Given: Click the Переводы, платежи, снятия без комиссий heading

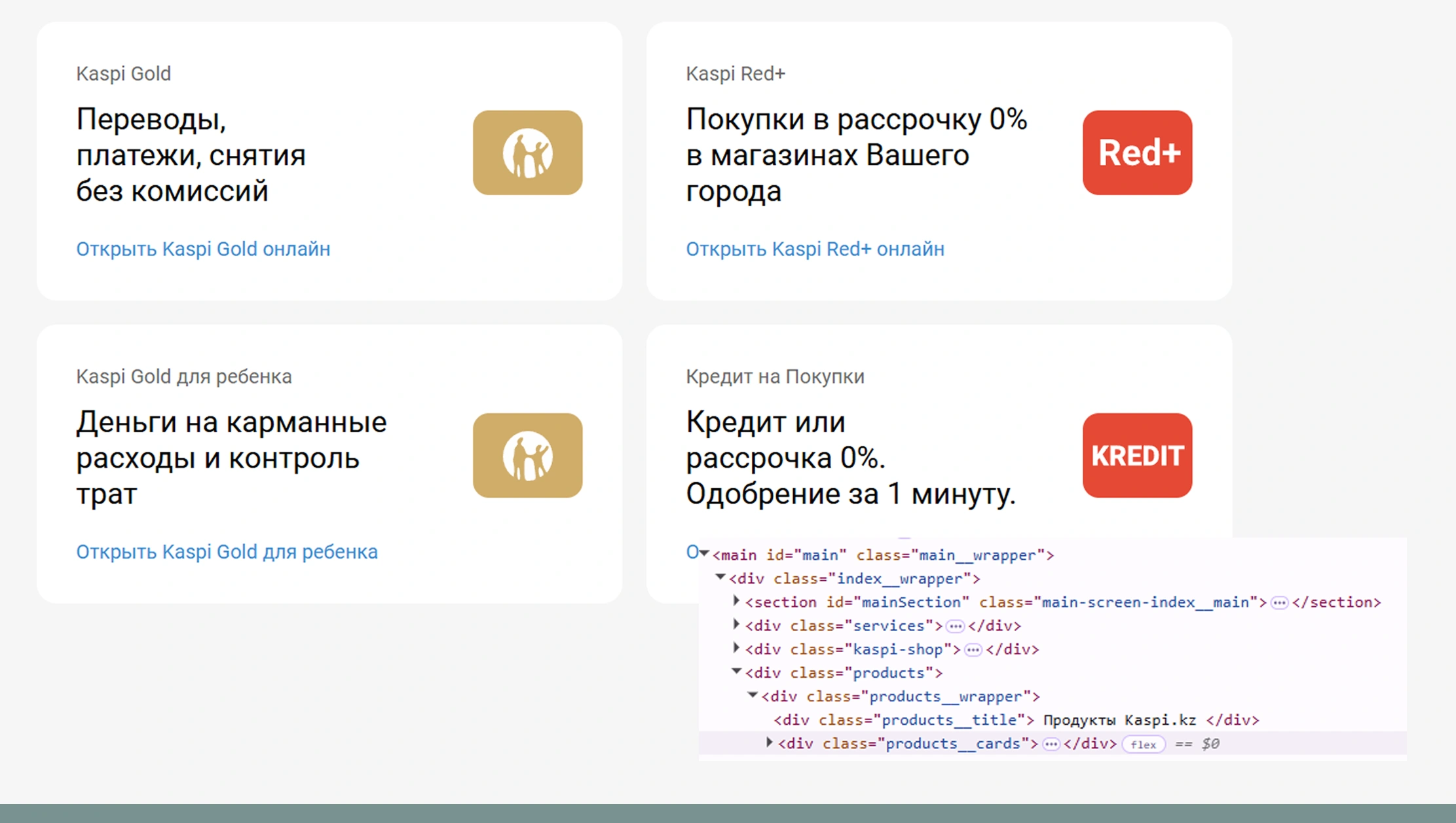Looking at the screenshot, I should (191, 155).
